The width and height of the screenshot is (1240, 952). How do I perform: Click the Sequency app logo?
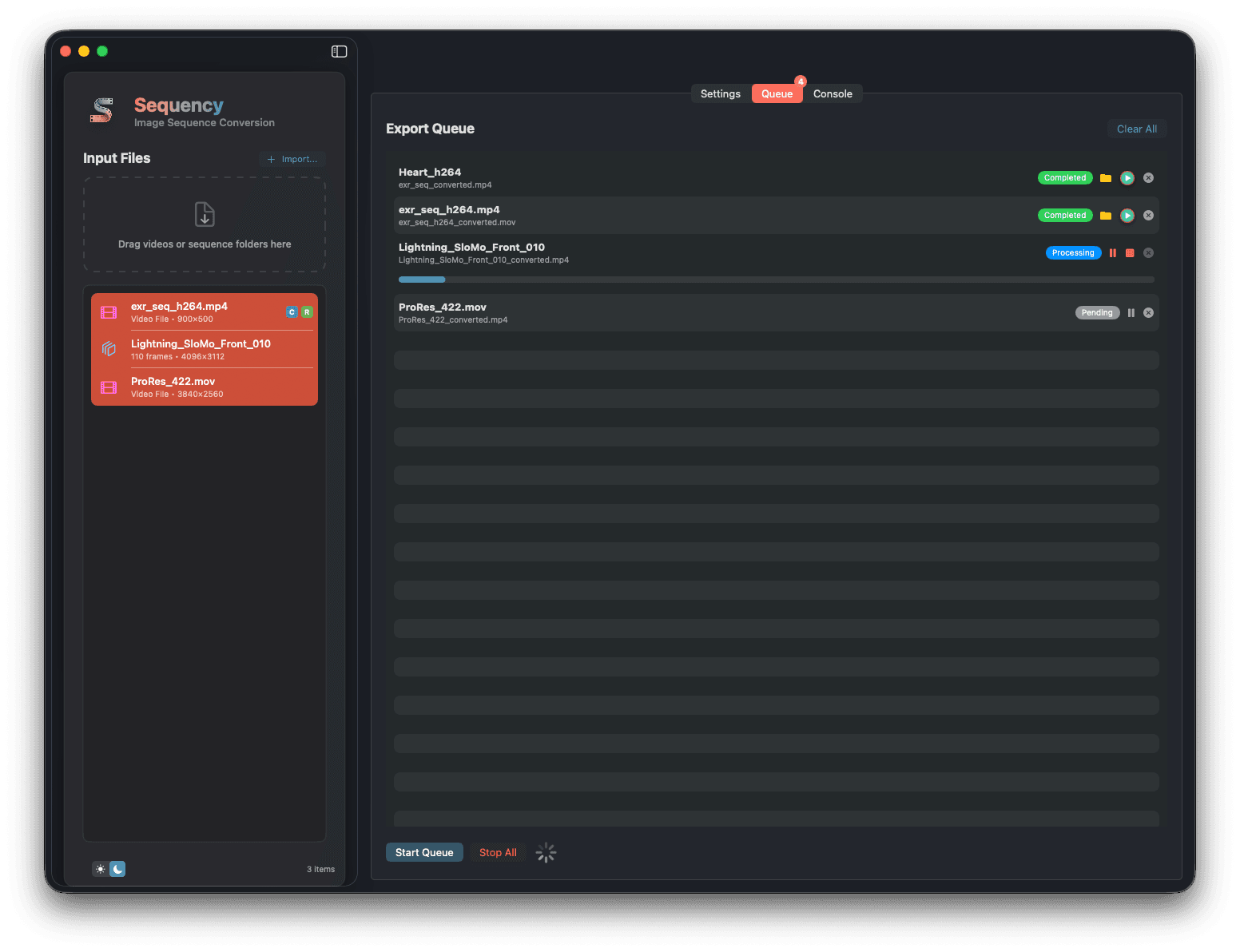(102, 111)
